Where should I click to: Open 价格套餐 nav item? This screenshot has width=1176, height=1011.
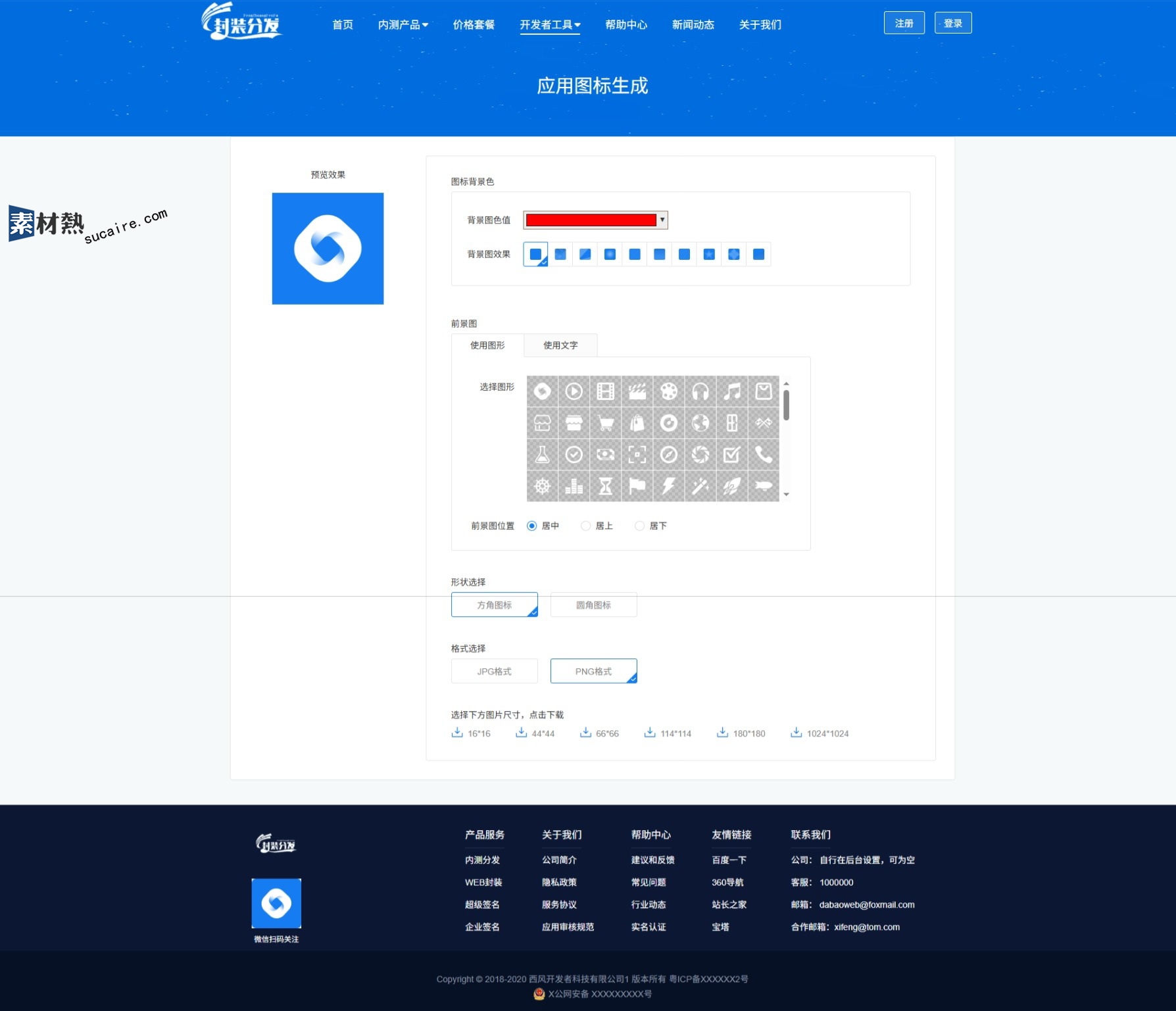(474, 25)
